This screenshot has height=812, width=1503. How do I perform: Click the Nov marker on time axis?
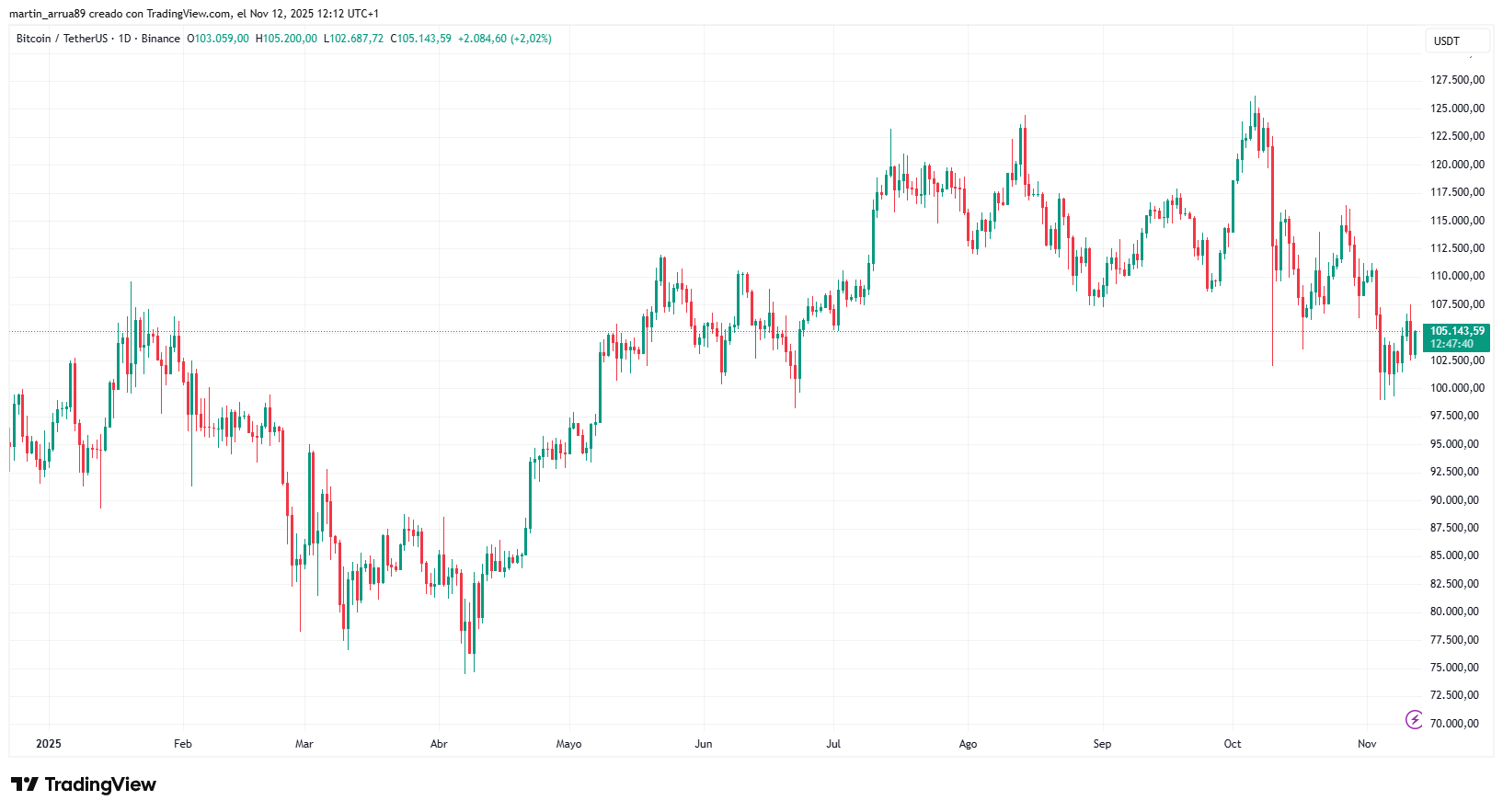1367,744
